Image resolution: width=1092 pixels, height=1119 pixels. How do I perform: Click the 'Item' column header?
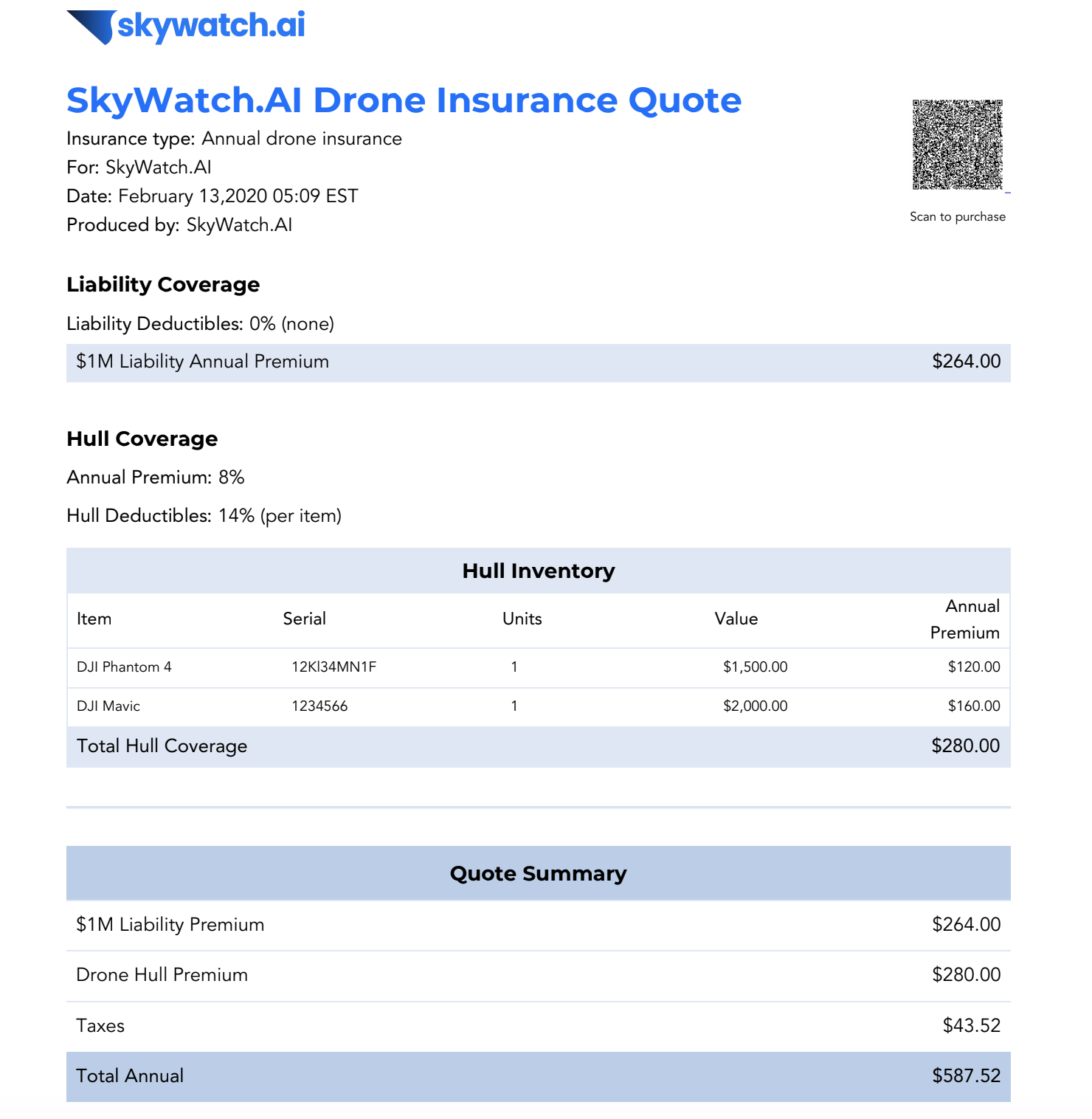coord(94,619)
